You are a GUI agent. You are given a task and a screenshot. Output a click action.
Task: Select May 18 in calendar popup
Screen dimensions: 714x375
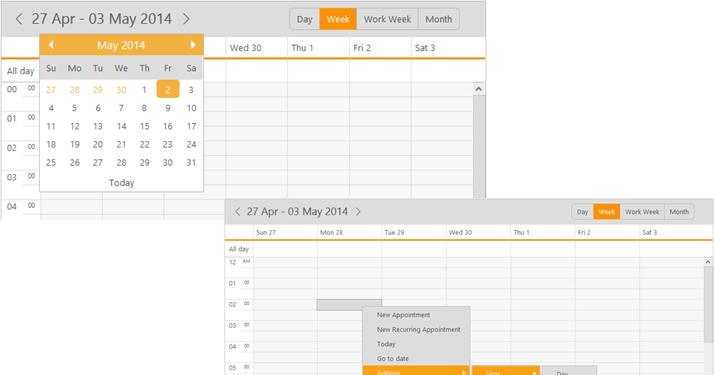(51, 144)
